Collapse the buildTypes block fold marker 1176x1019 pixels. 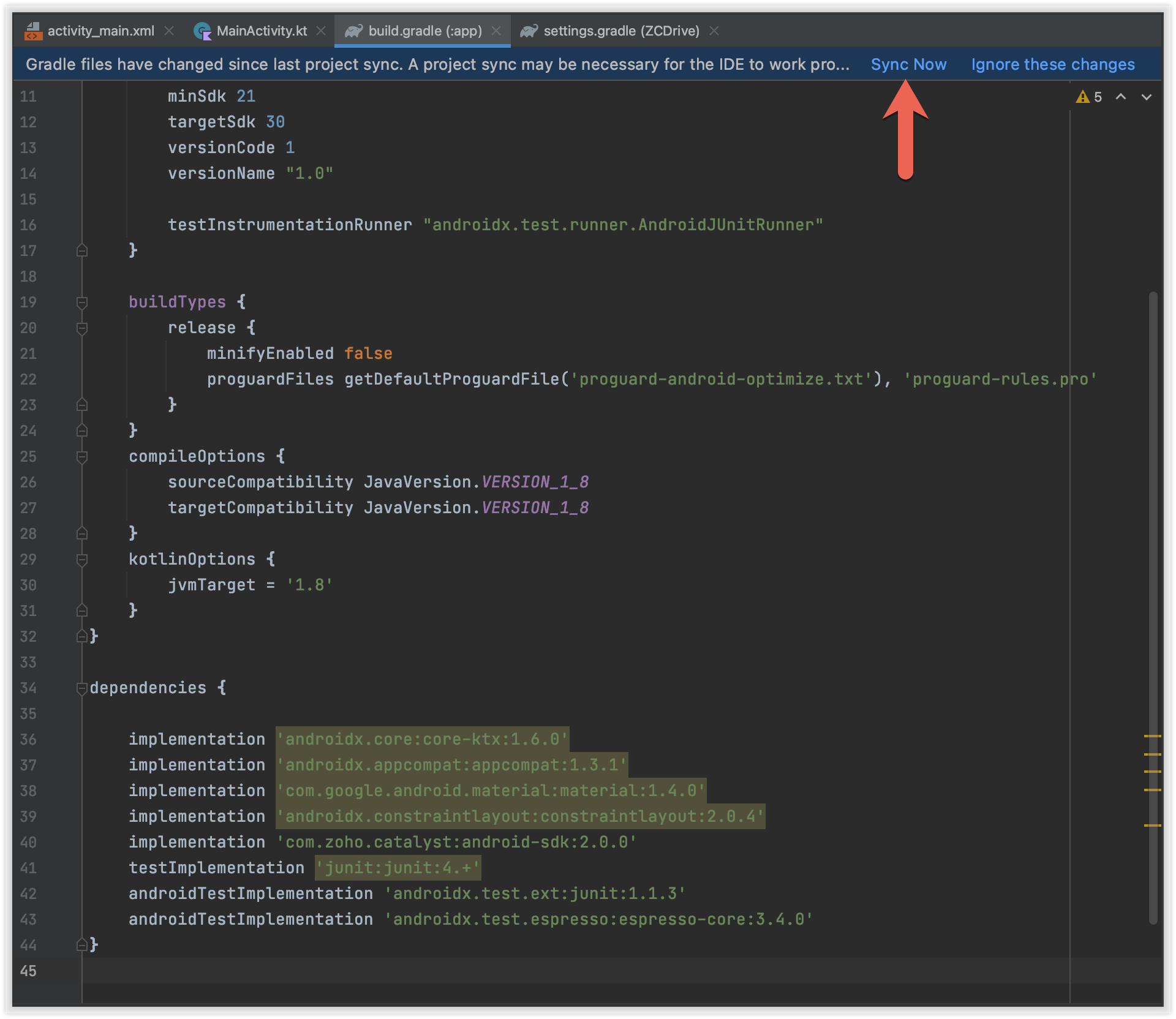81,302
